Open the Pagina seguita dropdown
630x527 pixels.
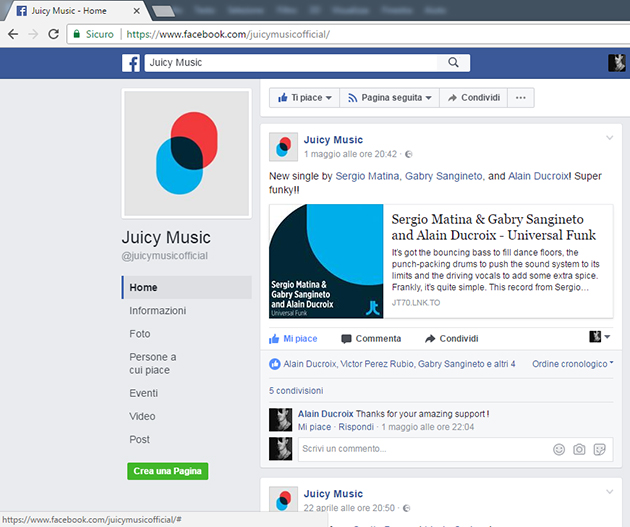click(390, 98)
